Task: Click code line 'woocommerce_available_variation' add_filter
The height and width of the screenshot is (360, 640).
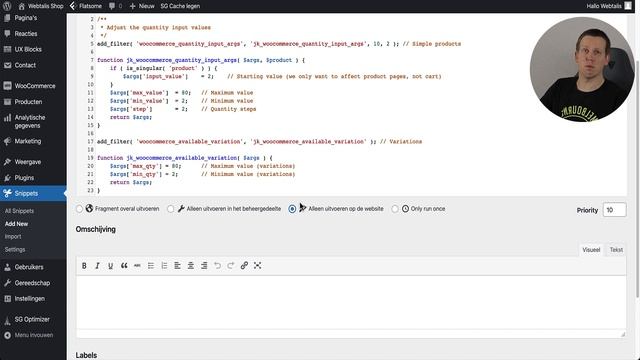Action: [259, 142]
